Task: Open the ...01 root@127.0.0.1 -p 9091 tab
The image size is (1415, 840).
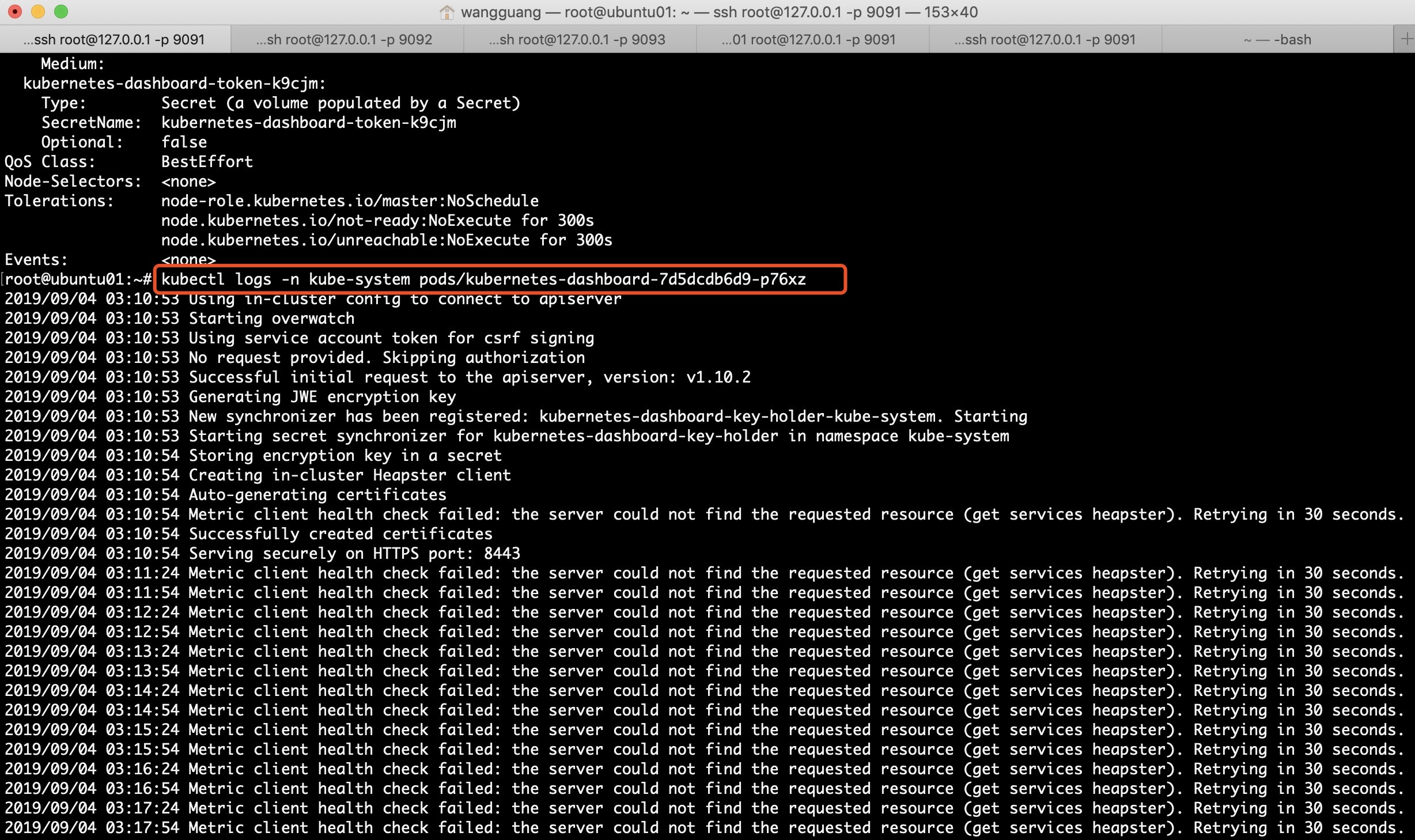Action: [813, 39]
